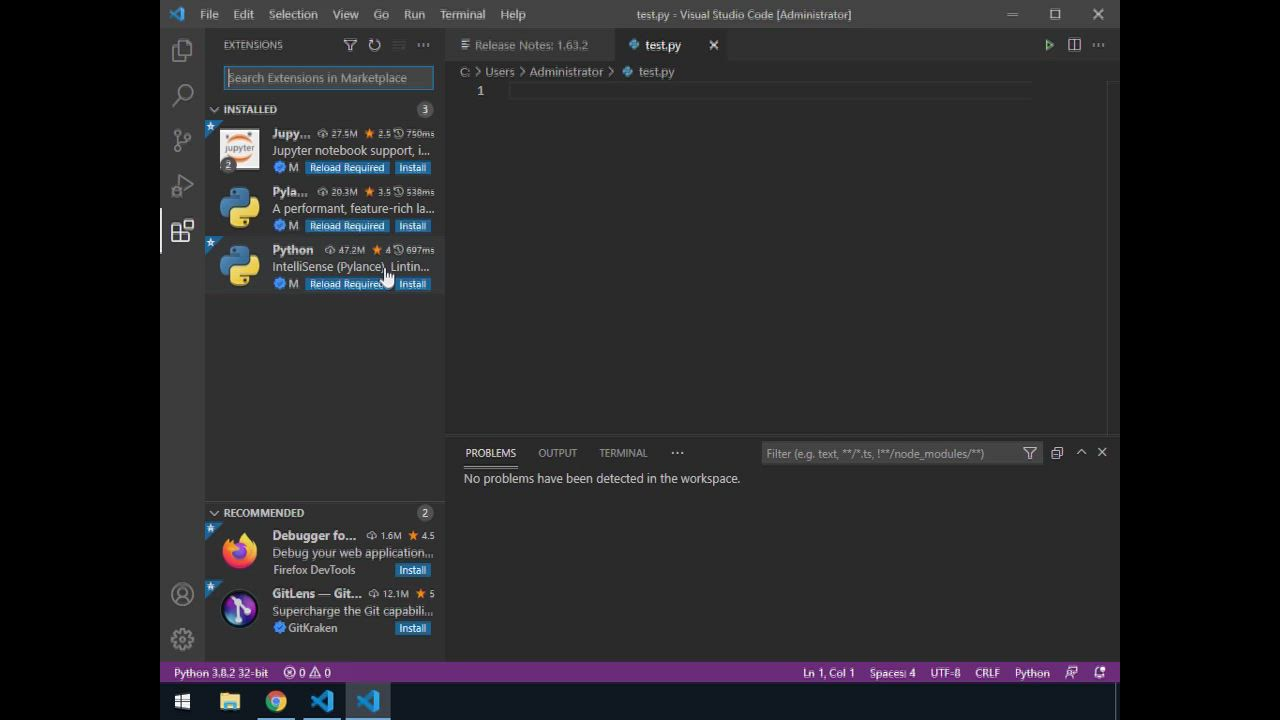Maximize the bottom panel size
Viewport: 1280px width, 720px height.
coord(1081,453)
